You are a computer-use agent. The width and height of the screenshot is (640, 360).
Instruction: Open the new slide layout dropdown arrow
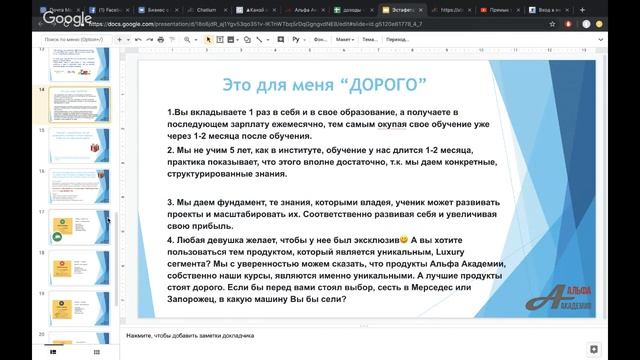pyautogui.click(x=128, y=40)
